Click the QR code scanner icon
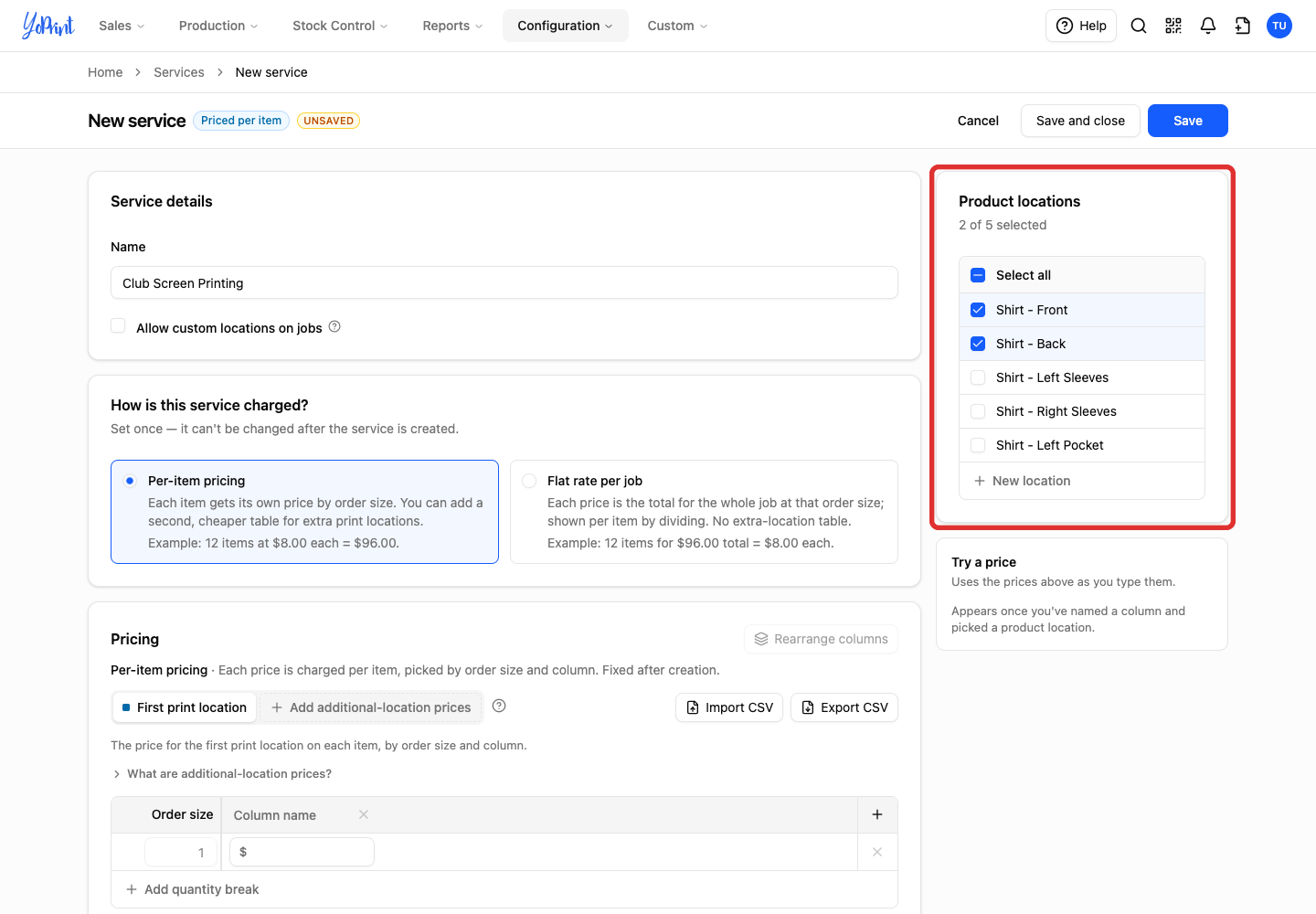 click(1173, 26)
